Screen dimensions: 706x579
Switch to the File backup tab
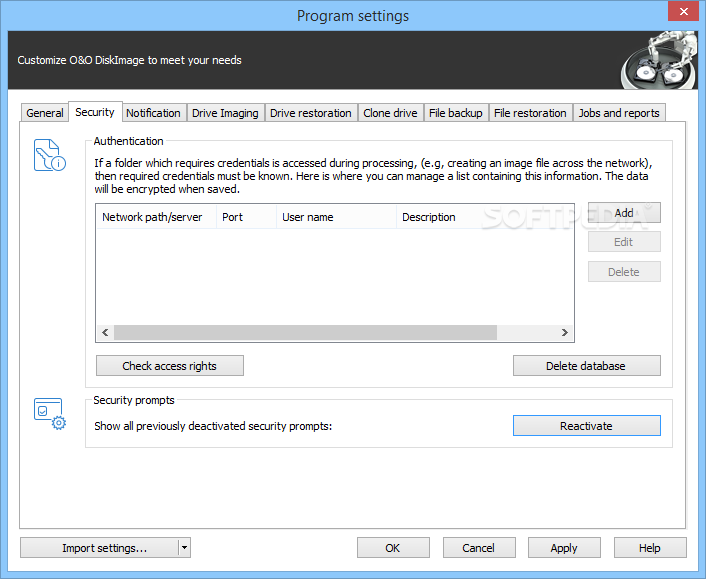click(456, 113)
